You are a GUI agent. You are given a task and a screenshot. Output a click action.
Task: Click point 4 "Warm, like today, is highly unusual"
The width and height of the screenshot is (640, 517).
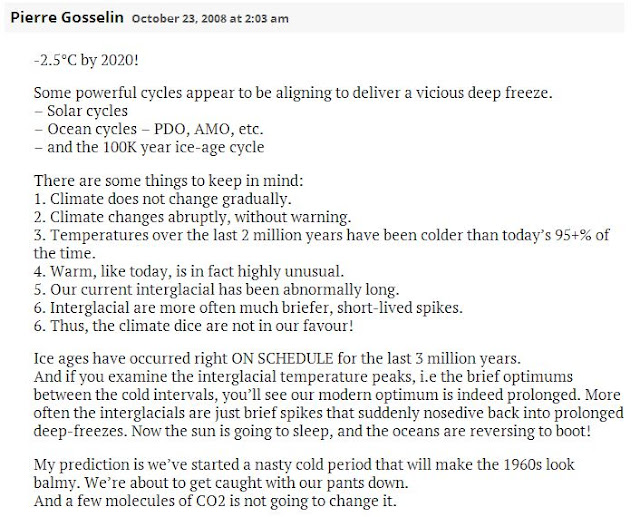pos(189,271)
